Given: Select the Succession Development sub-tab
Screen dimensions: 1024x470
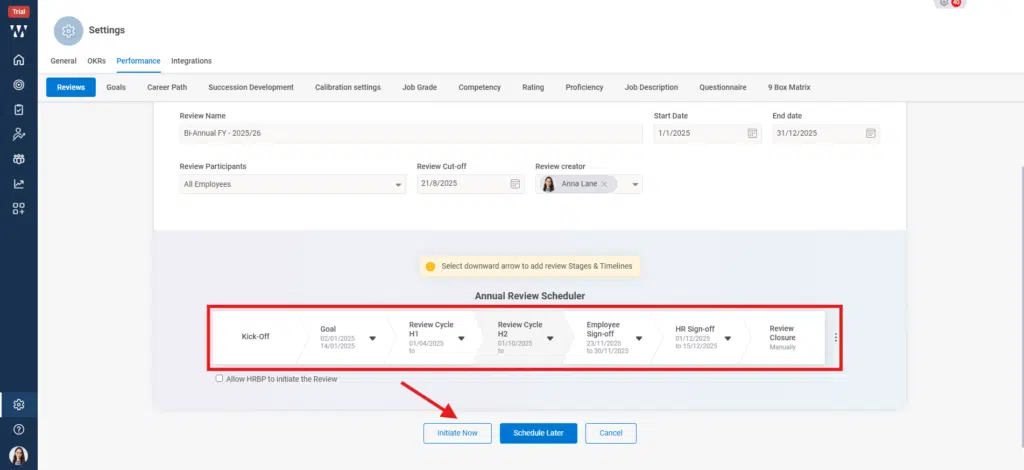Looking at the screenshot, I should tap(251, 87).
